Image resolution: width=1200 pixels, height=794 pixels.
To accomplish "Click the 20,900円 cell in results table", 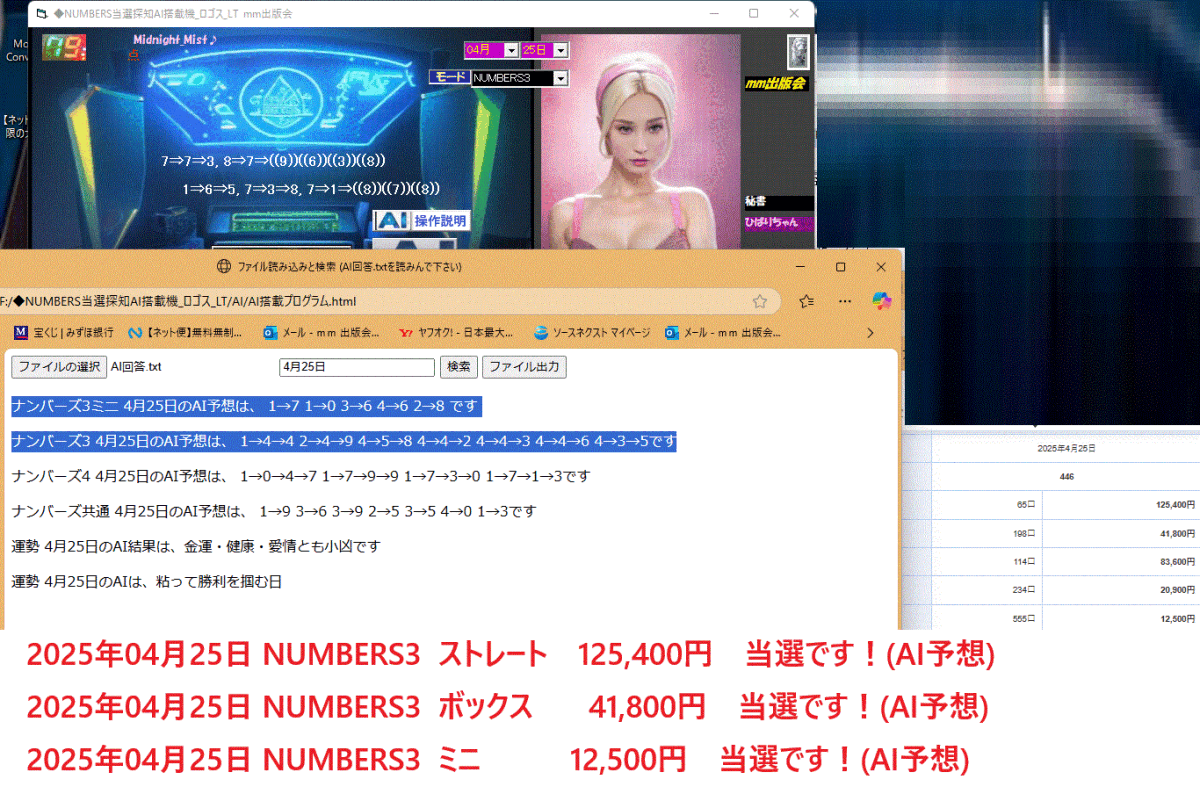I will pos(1120,589).
